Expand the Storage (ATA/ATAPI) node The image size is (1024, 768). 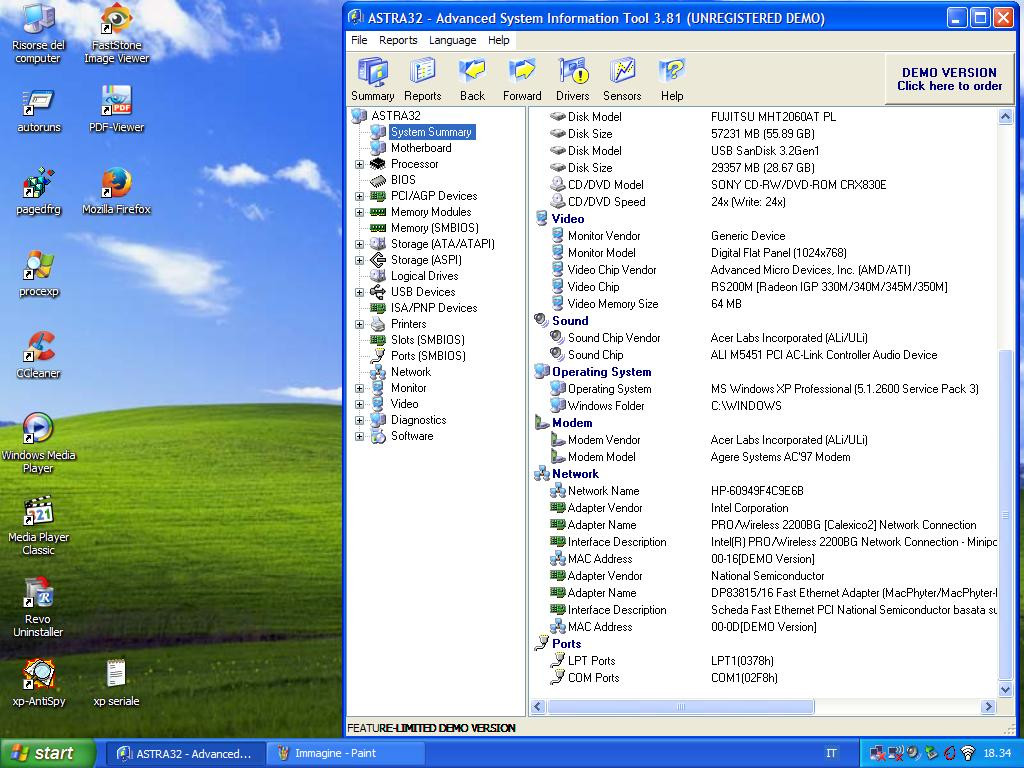point(359,244)
